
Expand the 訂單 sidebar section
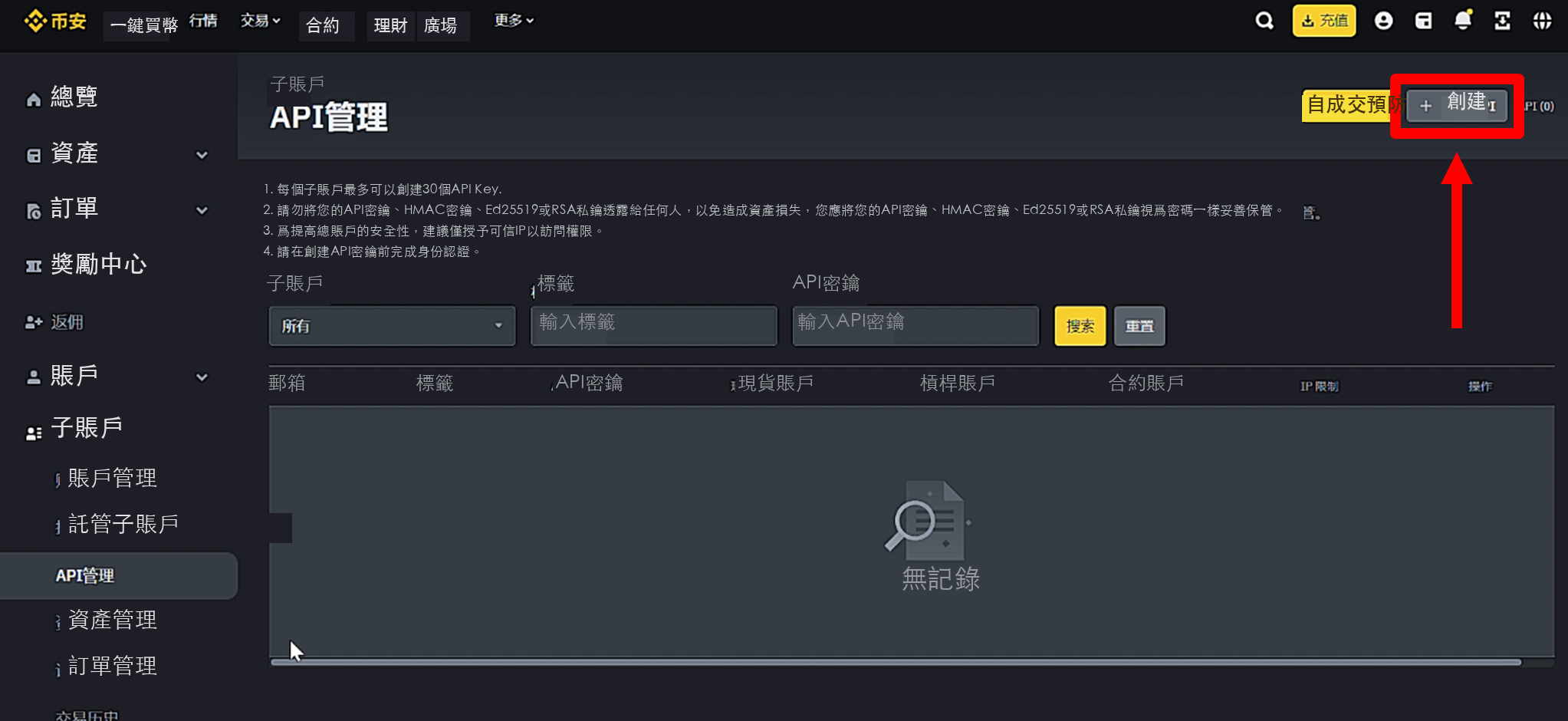pyautogui.click(x=202, y=210)
